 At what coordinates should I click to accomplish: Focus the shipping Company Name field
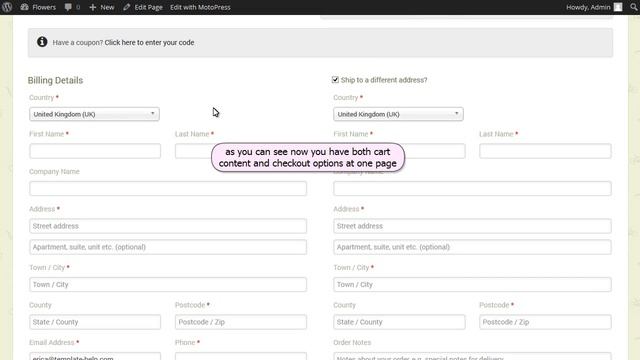coord(472,189)
